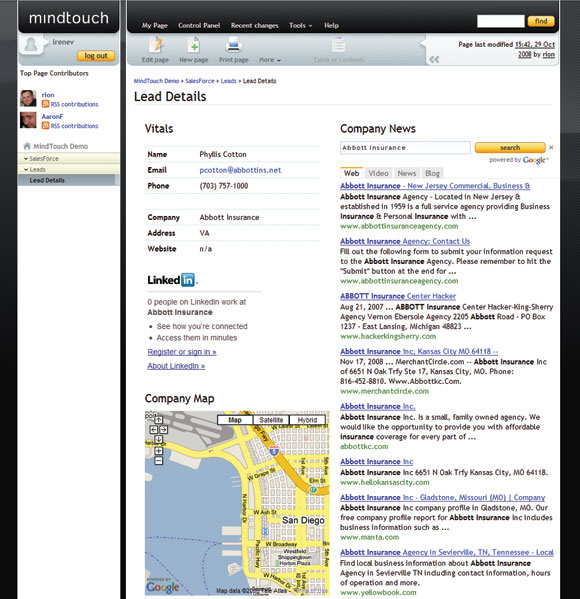Pan the company map left

coord(153,430)
